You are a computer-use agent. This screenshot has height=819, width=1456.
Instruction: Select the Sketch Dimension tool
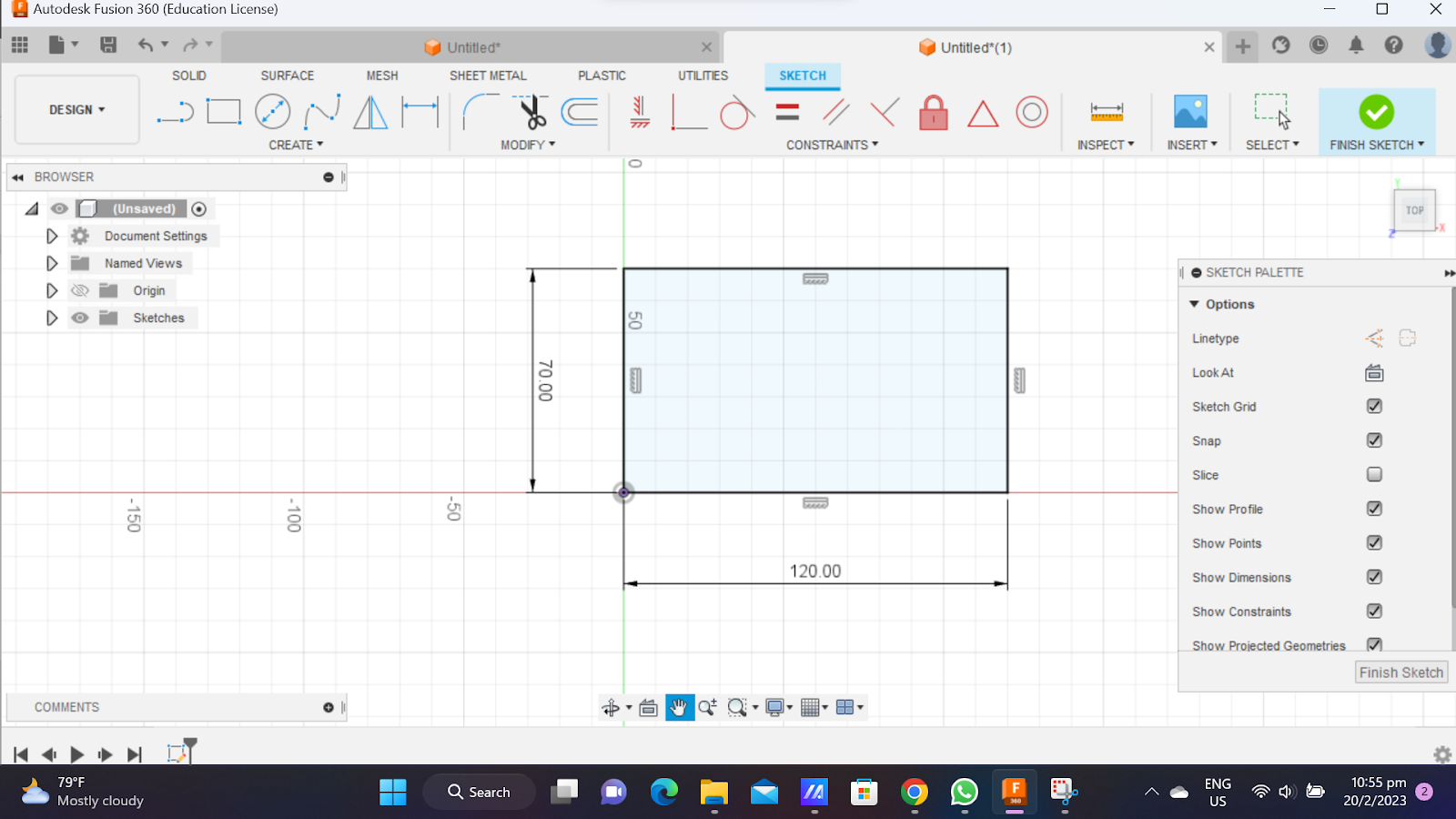pyautogui.click(x=420, y=112)
